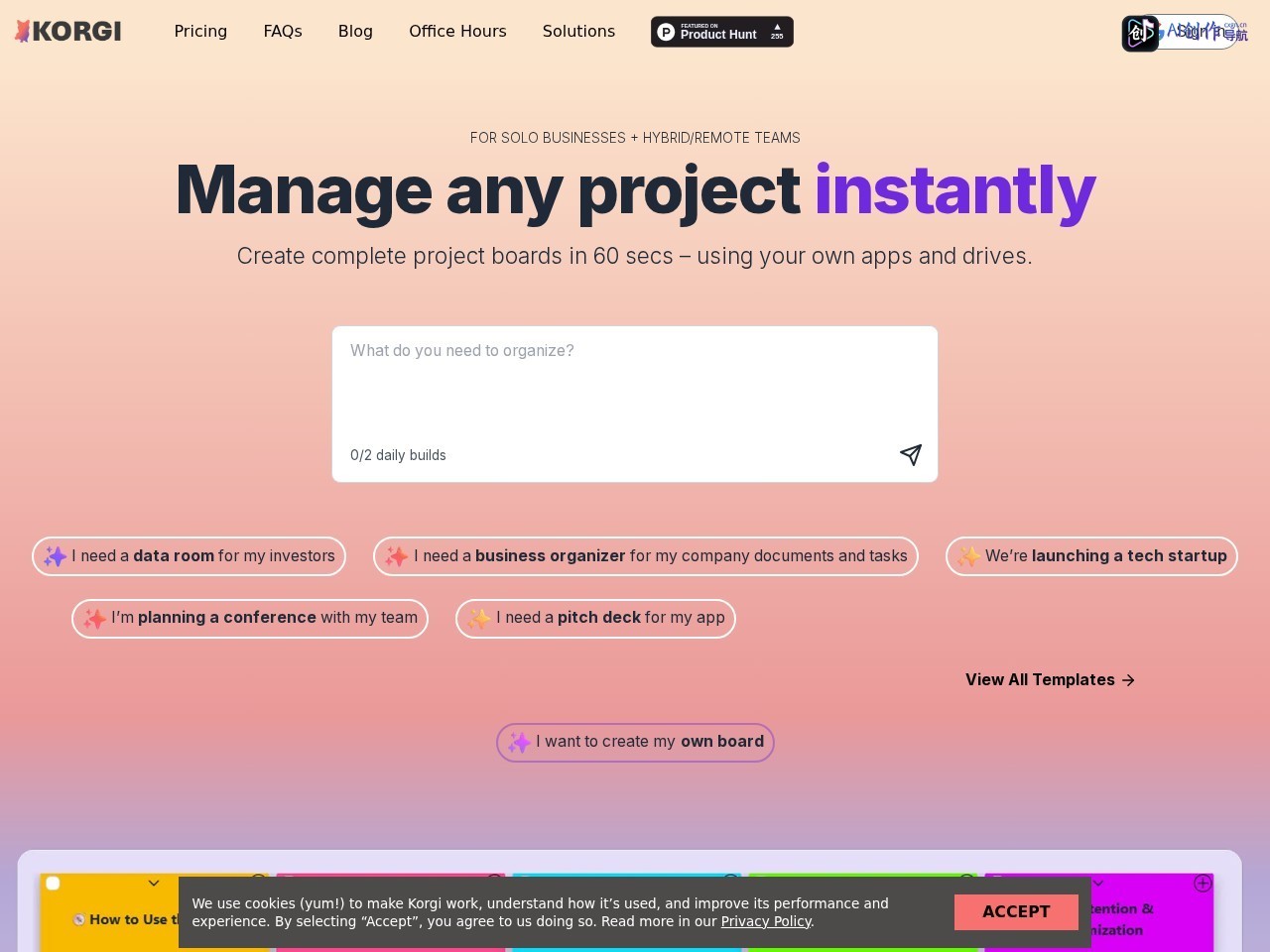Open the Solutions menu
This screenshot has height=952, width=1270.
coord(578,32)
